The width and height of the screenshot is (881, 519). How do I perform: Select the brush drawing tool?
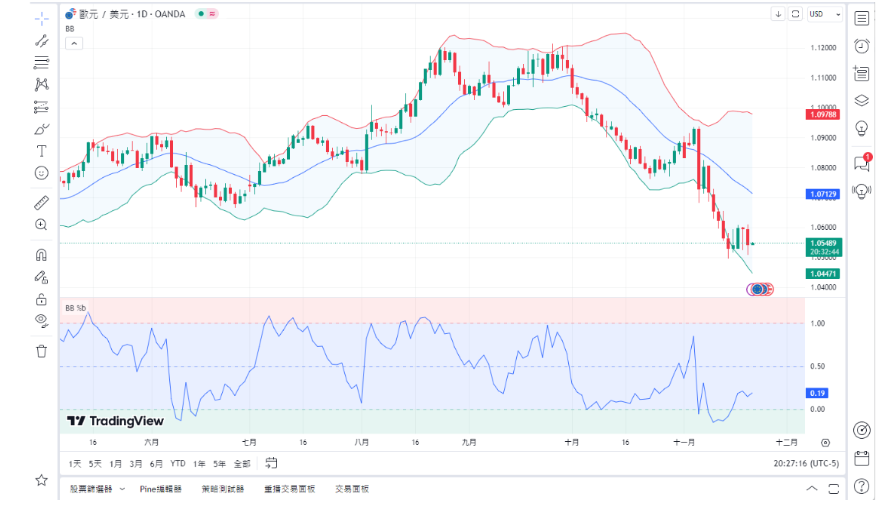(42, 129)
